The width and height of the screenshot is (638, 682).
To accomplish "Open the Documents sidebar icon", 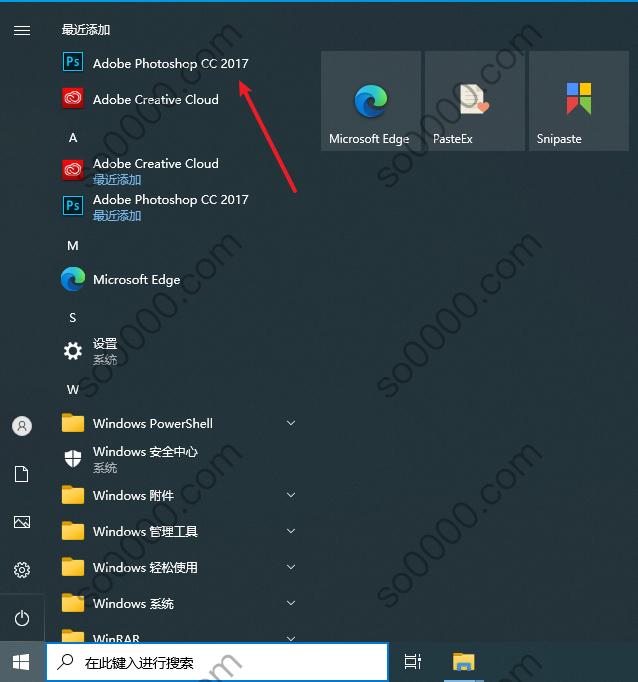I will click(22, 474).
